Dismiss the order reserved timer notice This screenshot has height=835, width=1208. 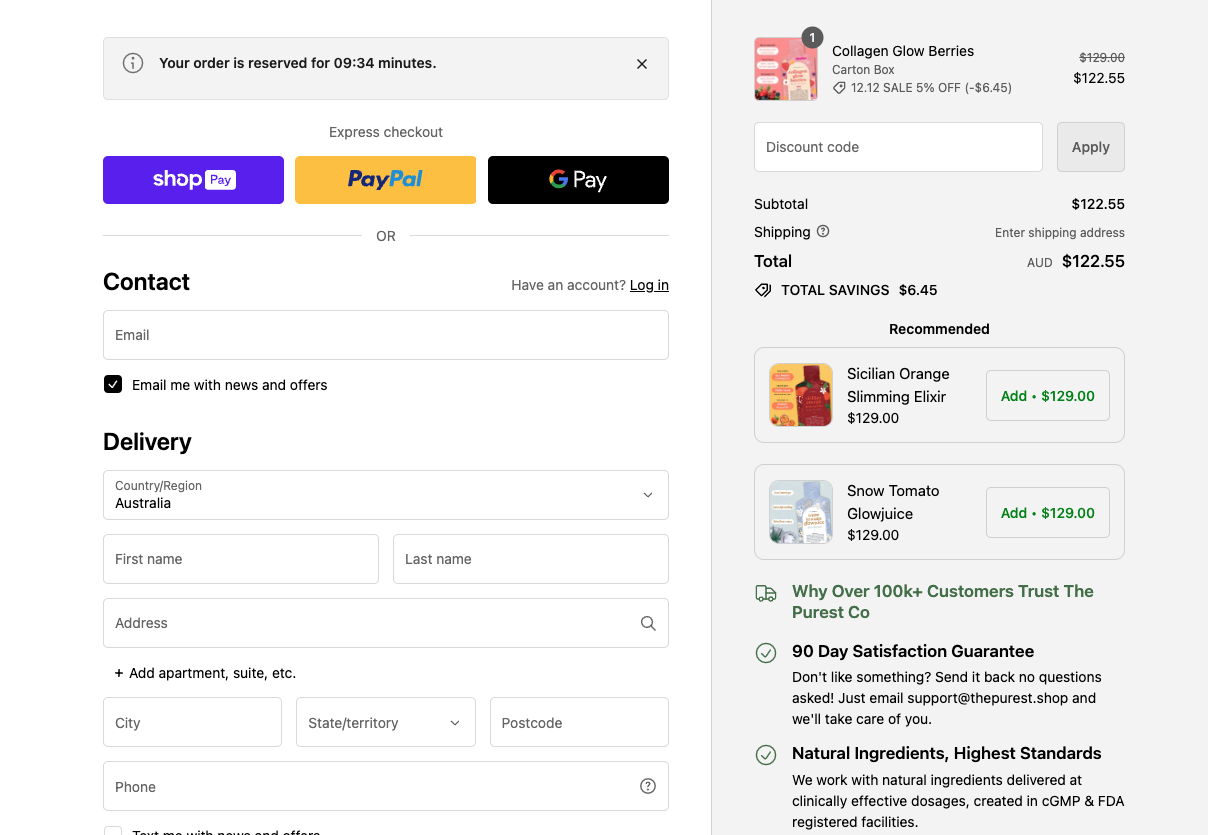(x=642, y=64)
